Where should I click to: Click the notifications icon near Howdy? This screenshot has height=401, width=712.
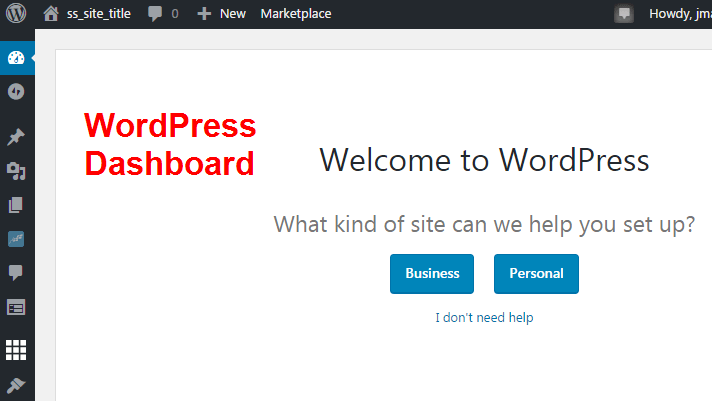click(x=624, y=14)
